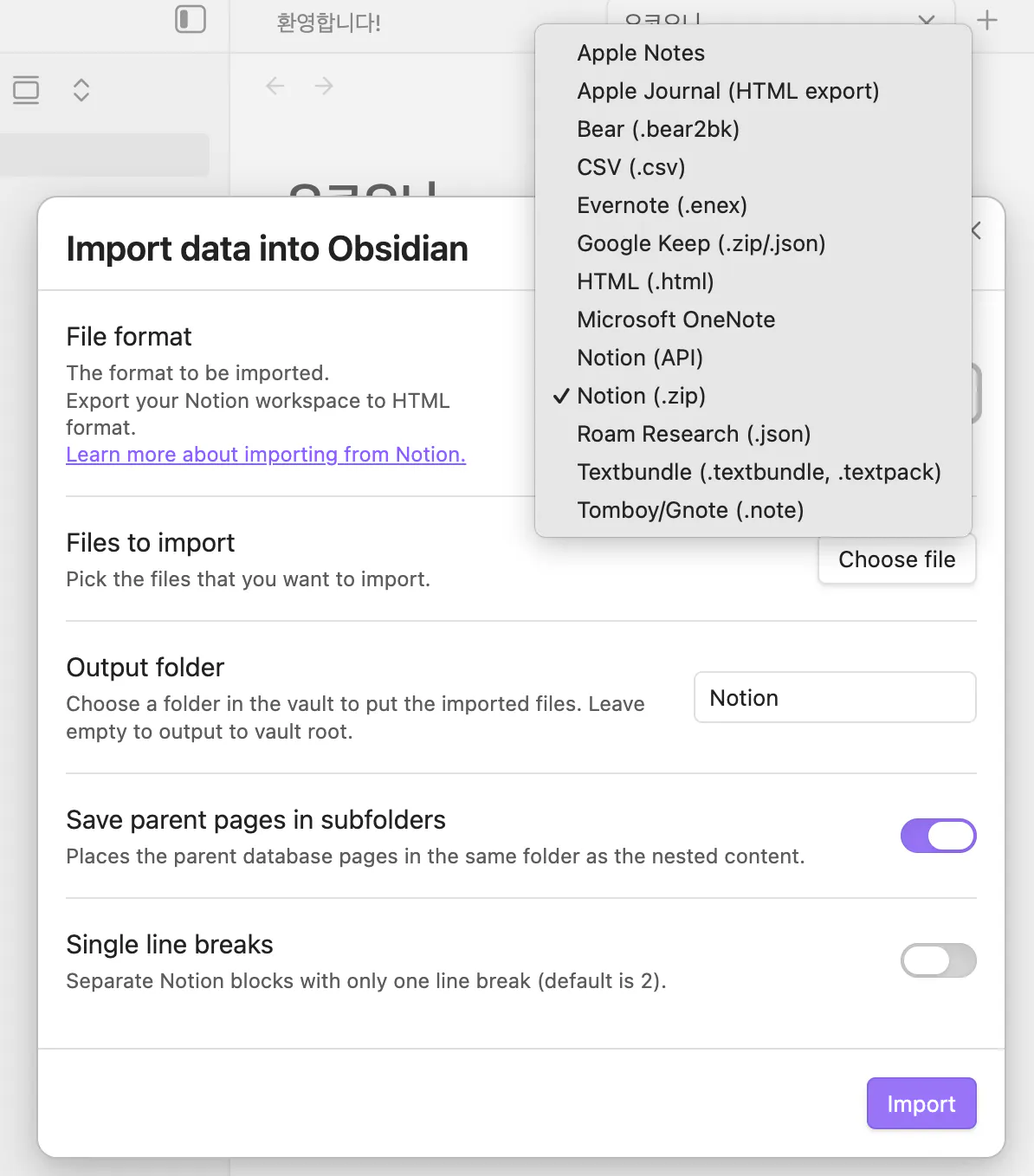This screenshot has height=1176, width=1034.
Task: Click the Choose file button
Action: point(896,559)
